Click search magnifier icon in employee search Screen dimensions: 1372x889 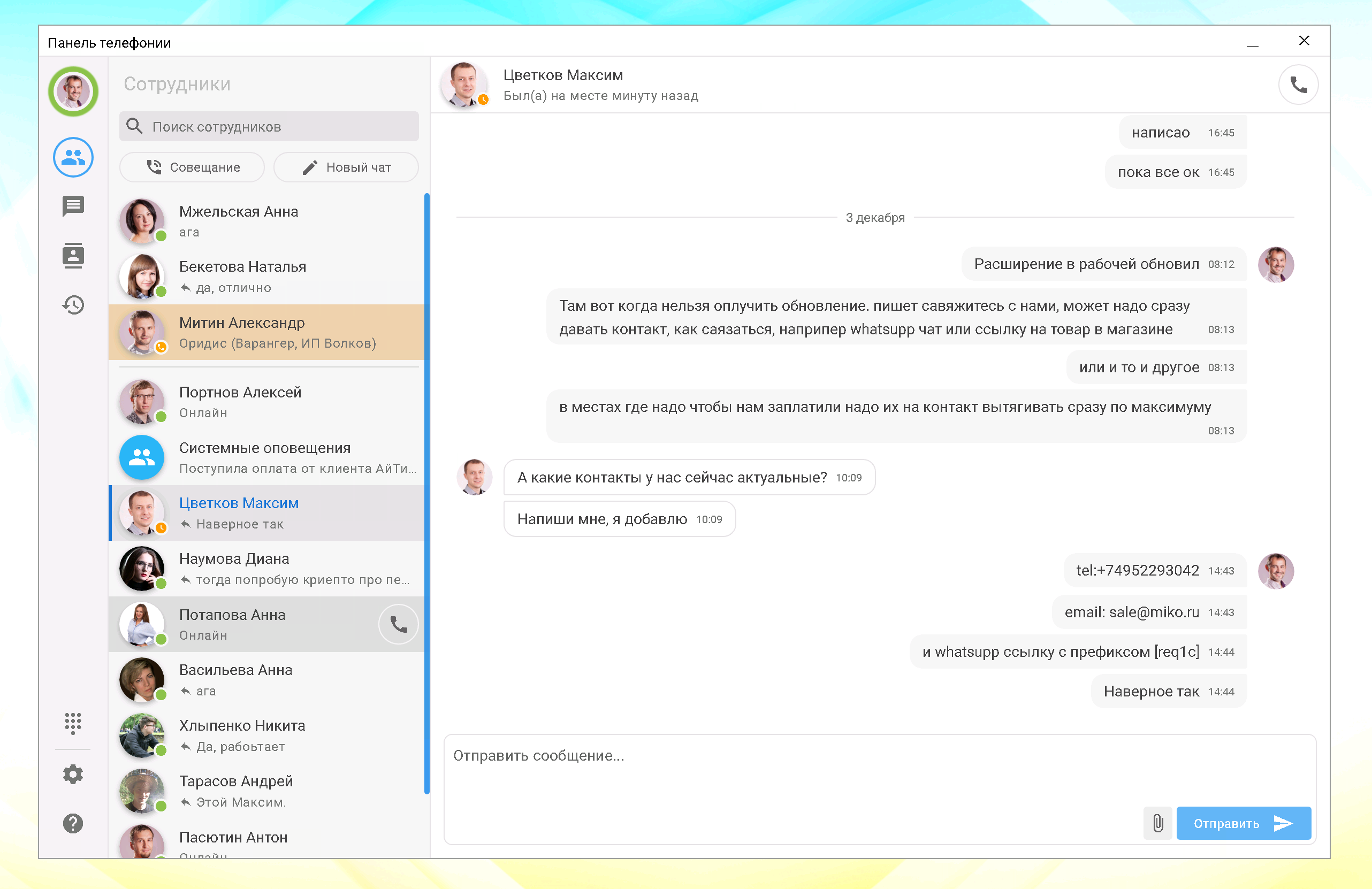(x=134, y=126)
